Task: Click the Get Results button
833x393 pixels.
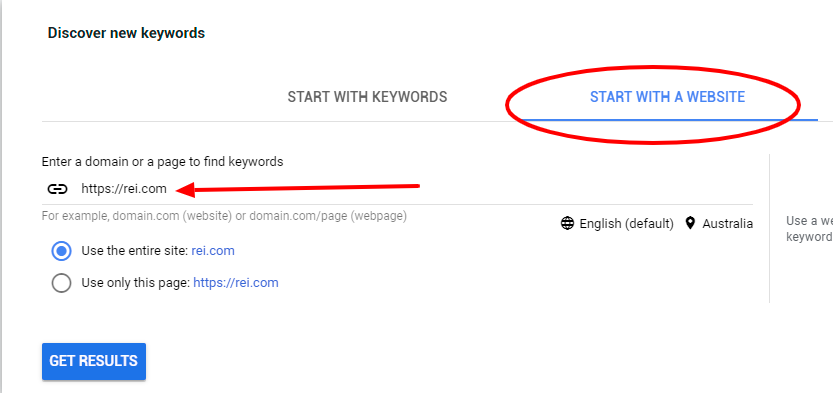Action: tap(94, 361)
